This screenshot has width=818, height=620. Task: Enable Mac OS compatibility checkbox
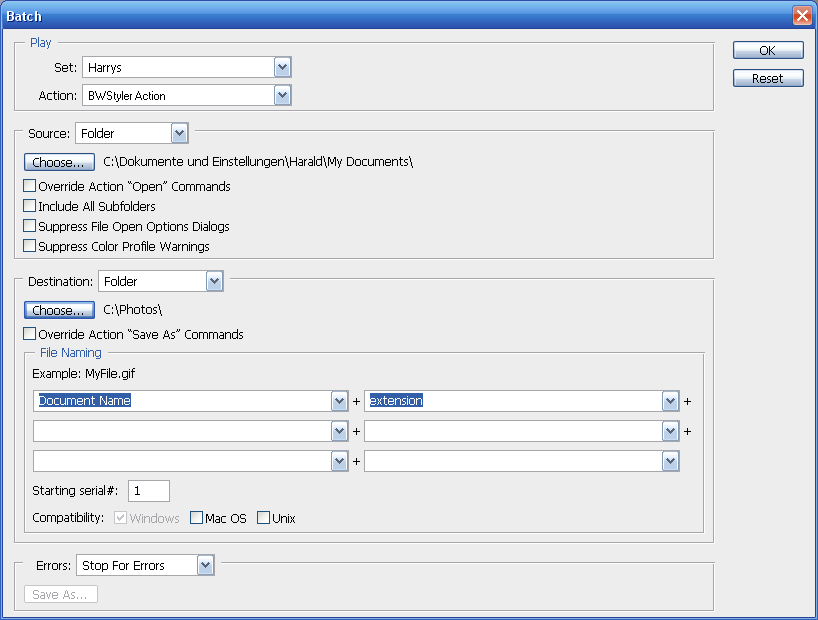click(196, 518)
